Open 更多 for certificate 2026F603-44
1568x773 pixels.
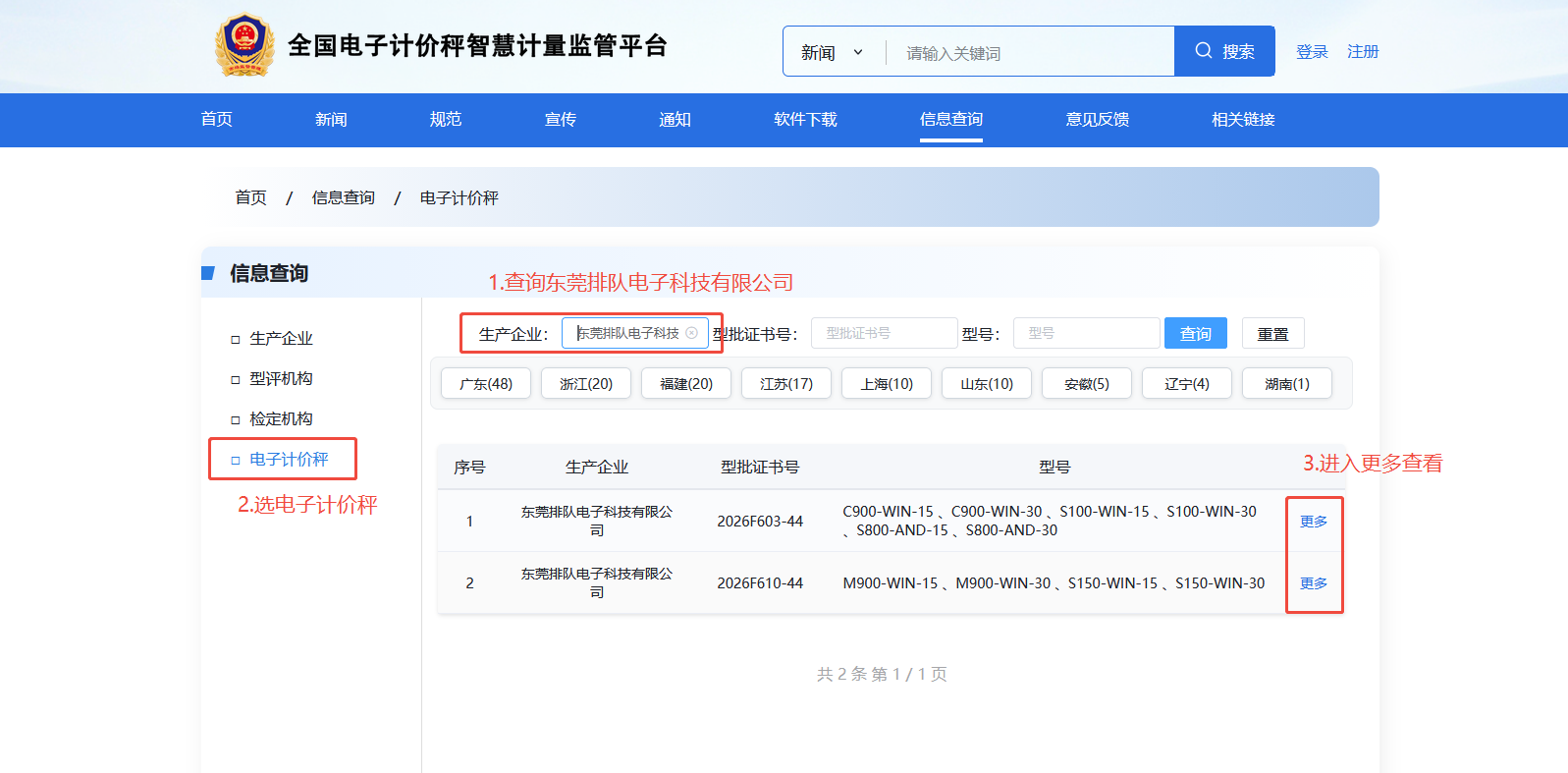pyautogui.click(x=1313, y=521)
